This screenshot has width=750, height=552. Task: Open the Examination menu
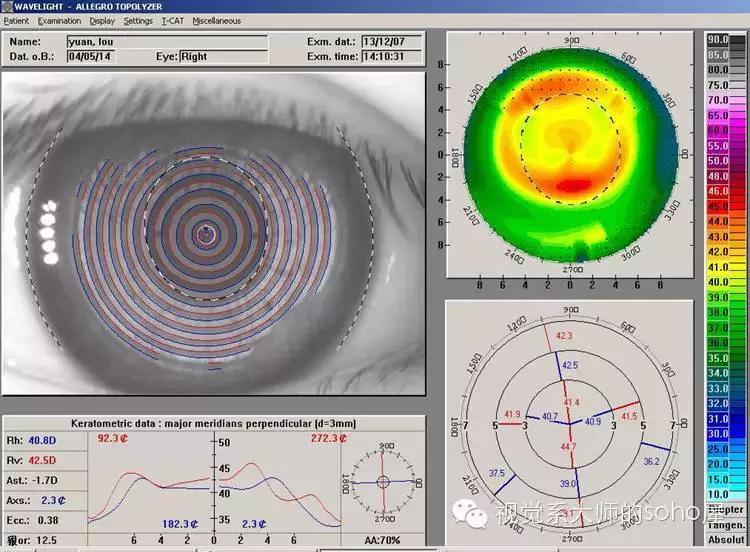pos(59,20)
